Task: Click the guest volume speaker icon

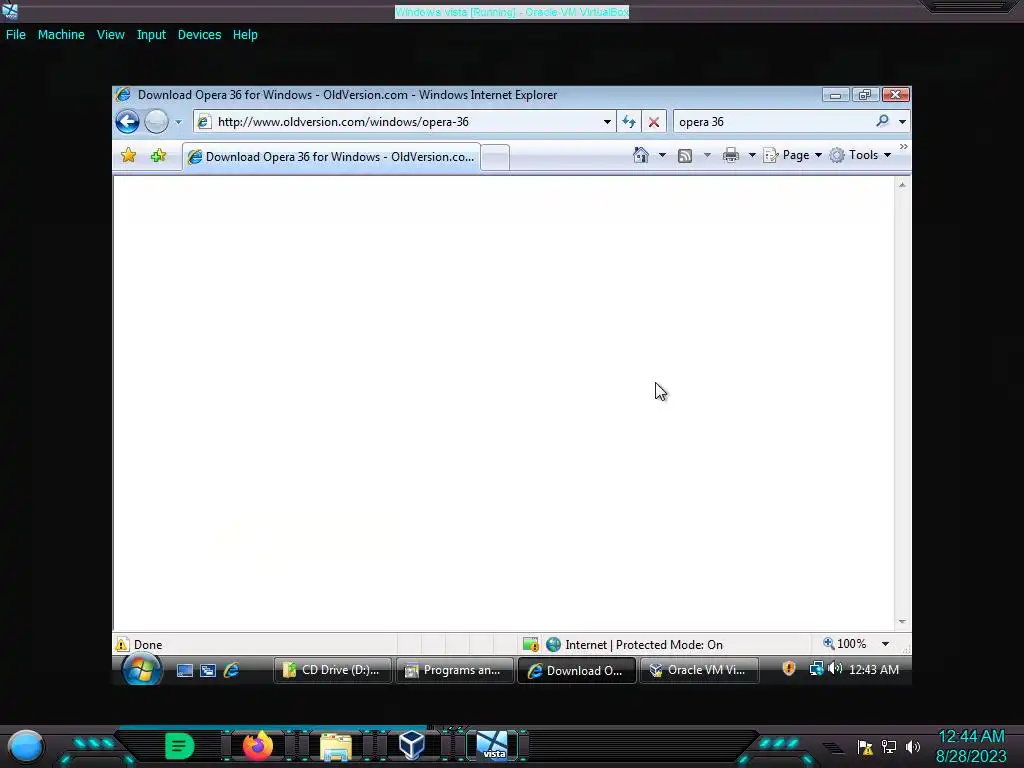Action: (x=835, y=669)
